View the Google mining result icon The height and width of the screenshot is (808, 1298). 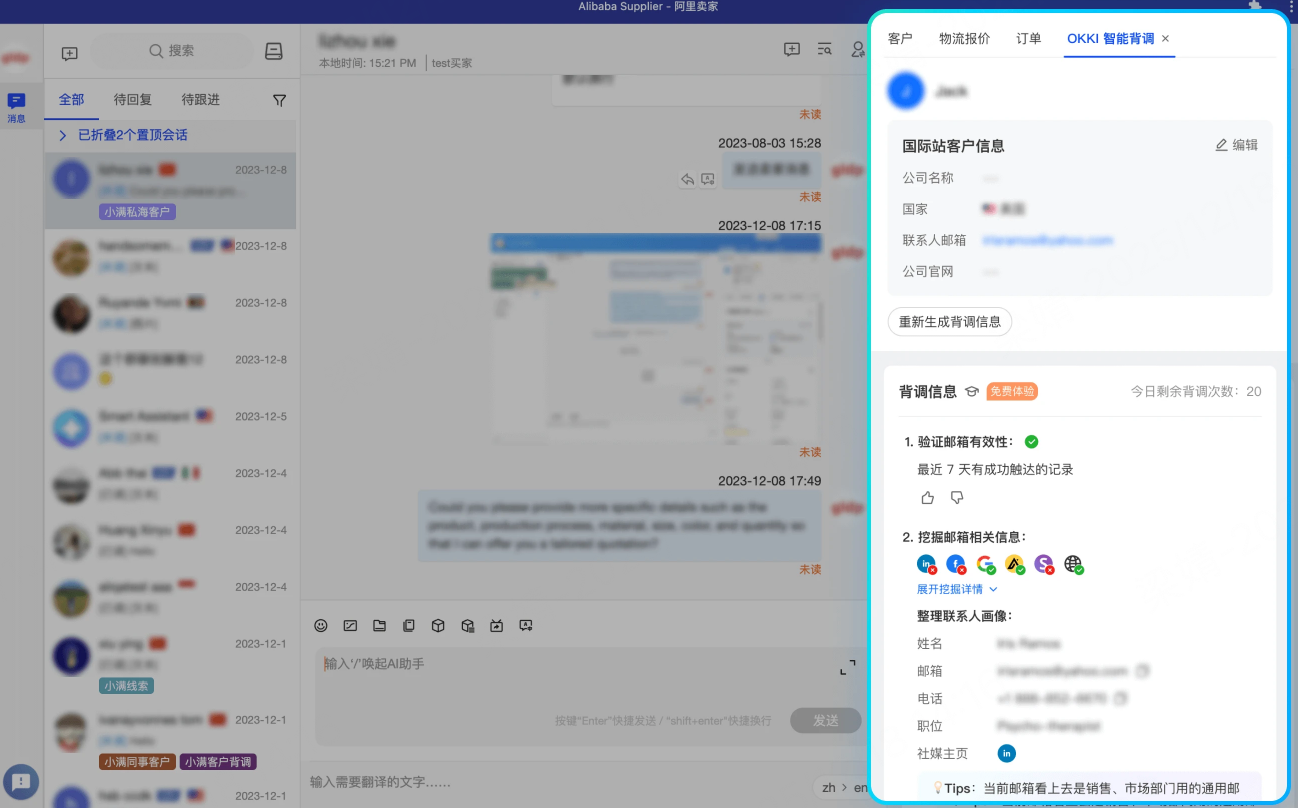(986, 565)
